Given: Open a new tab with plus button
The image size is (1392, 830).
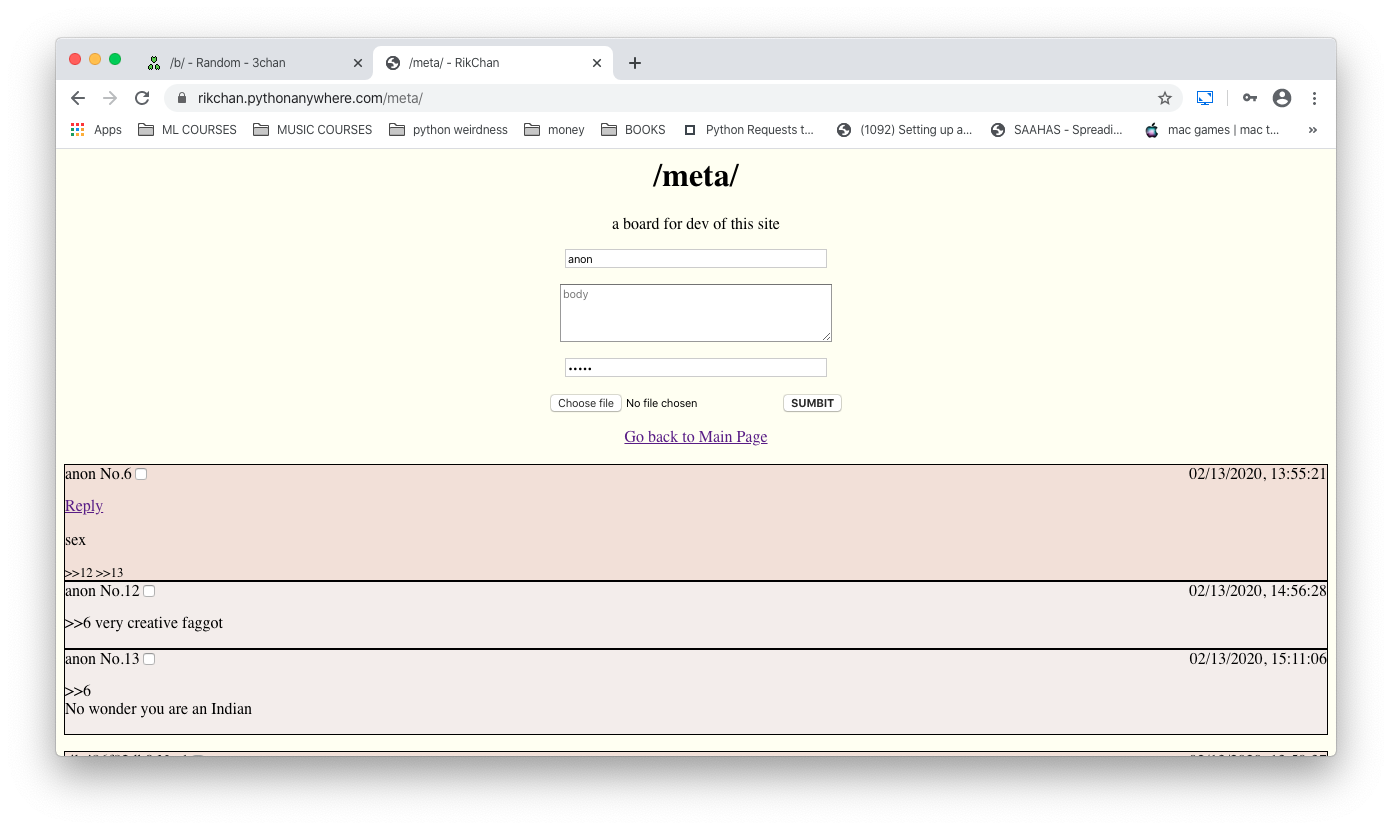Looking at the screenshot, I should coord(634,63).
